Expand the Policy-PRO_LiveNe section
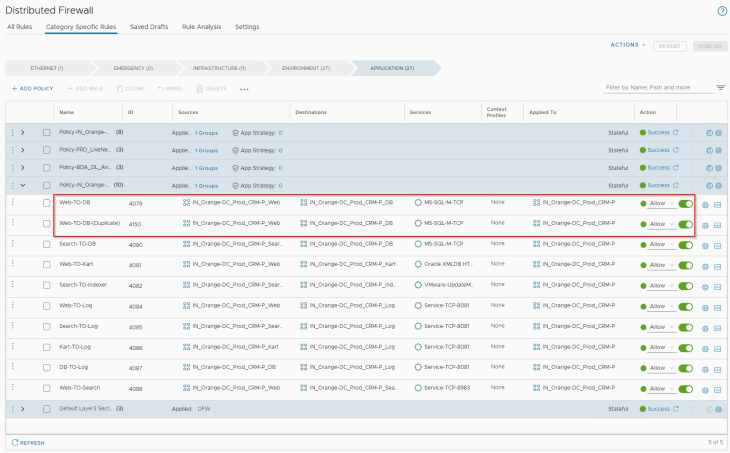Image resolution: width=730 pixels, height=453 pixels. tap(23, 149)
